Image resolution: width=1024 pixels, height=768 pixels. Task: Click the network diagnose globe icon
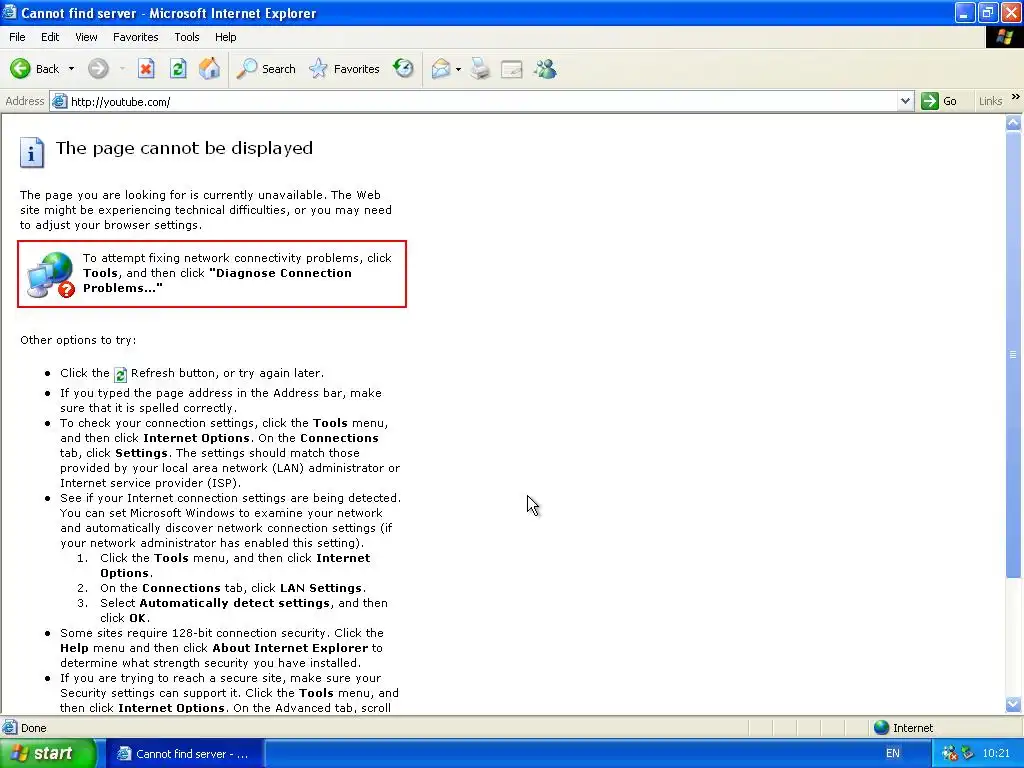pyautogui.click(x=51, y=275)
